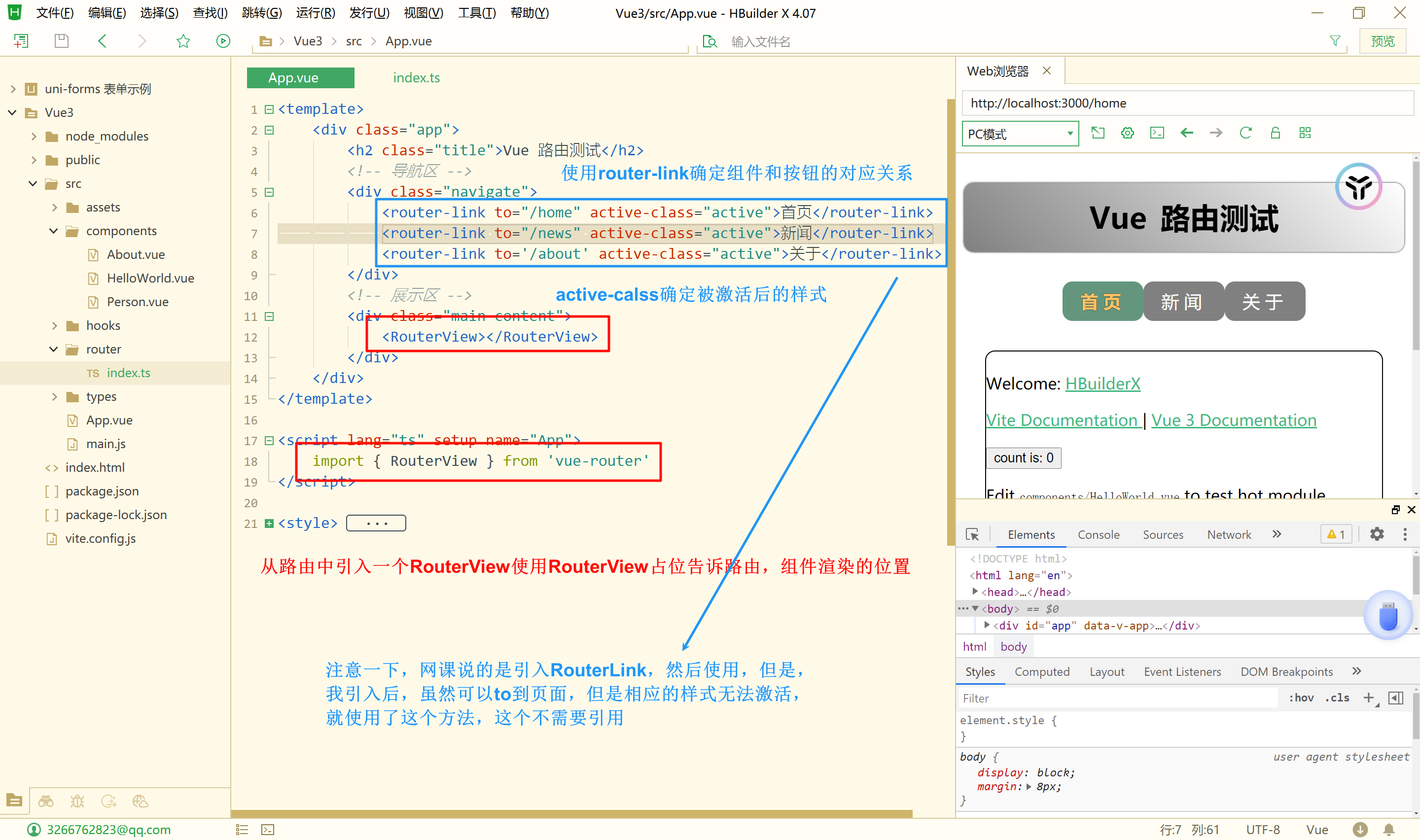This screenshot has height=840, width=1420.
Task: Click the 新闻 navigation button
Action: tap(1182, 301)
